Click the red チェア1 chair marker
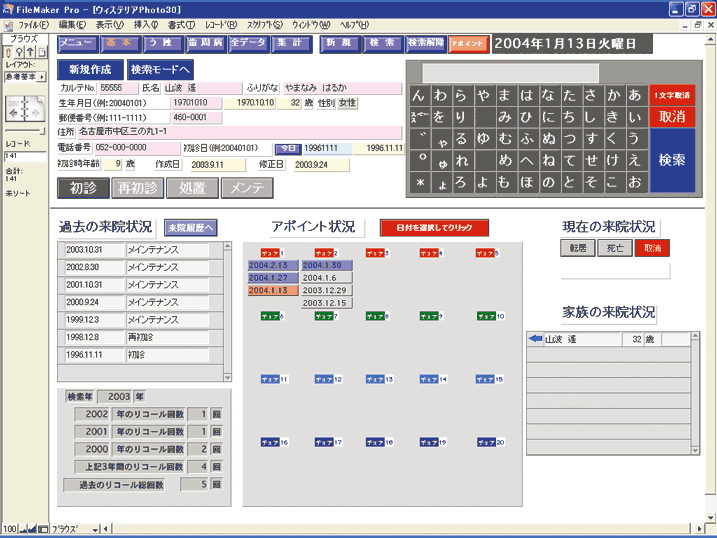The image size is (717, 538). tap(272, 253)
